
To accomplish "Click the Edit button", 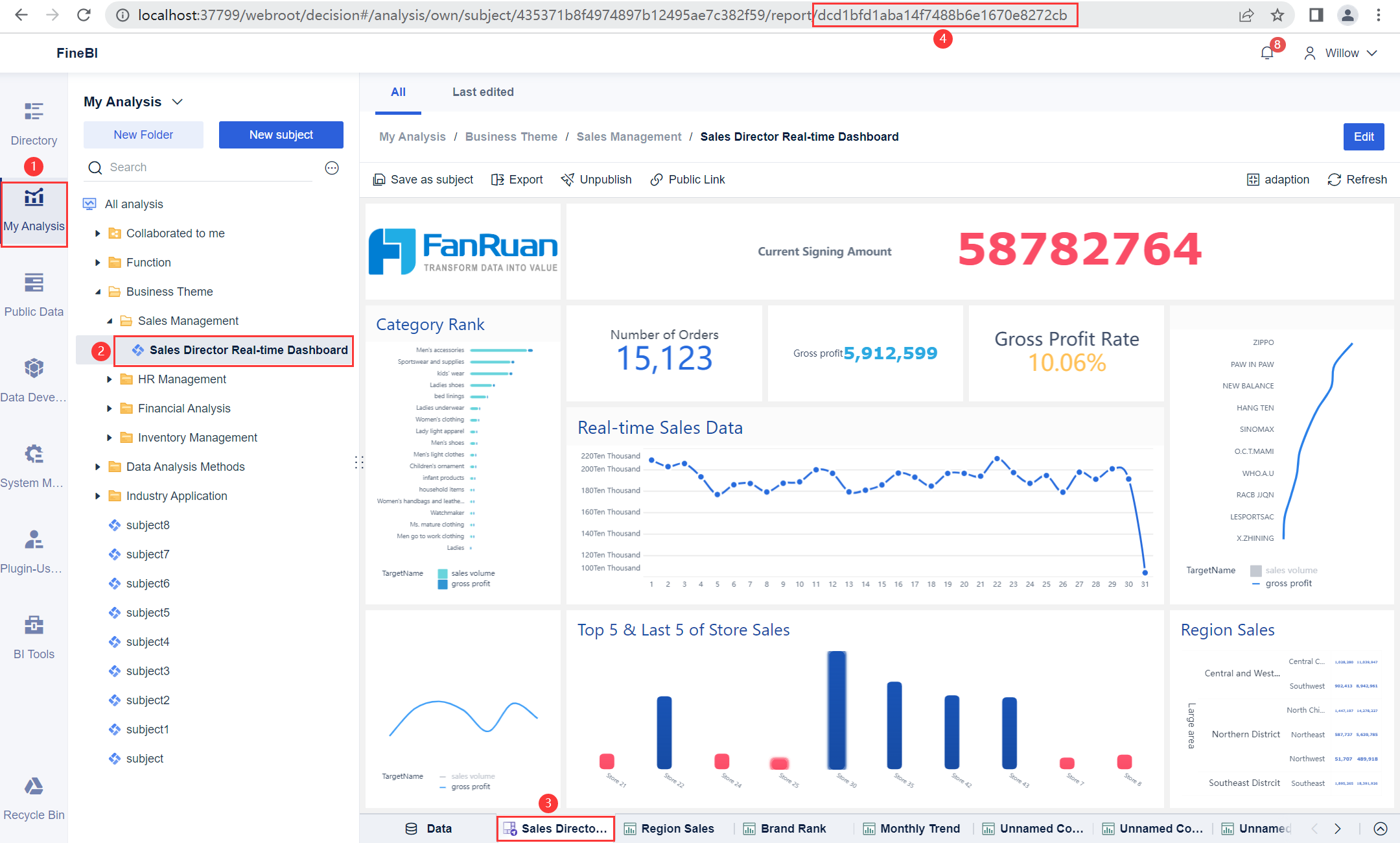I will (x=1364, y=137).
